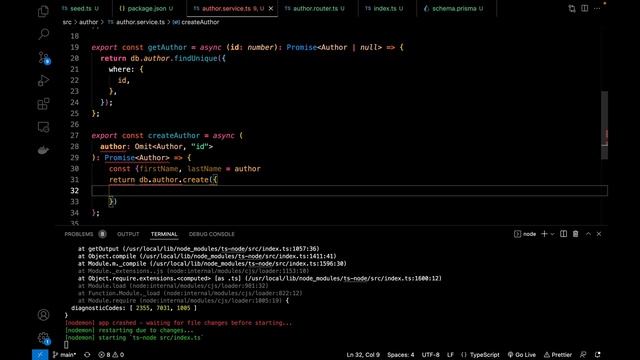Open changes compare icon in editor toolbar
The height and width of the screenshot is (360, 640).
571,9
